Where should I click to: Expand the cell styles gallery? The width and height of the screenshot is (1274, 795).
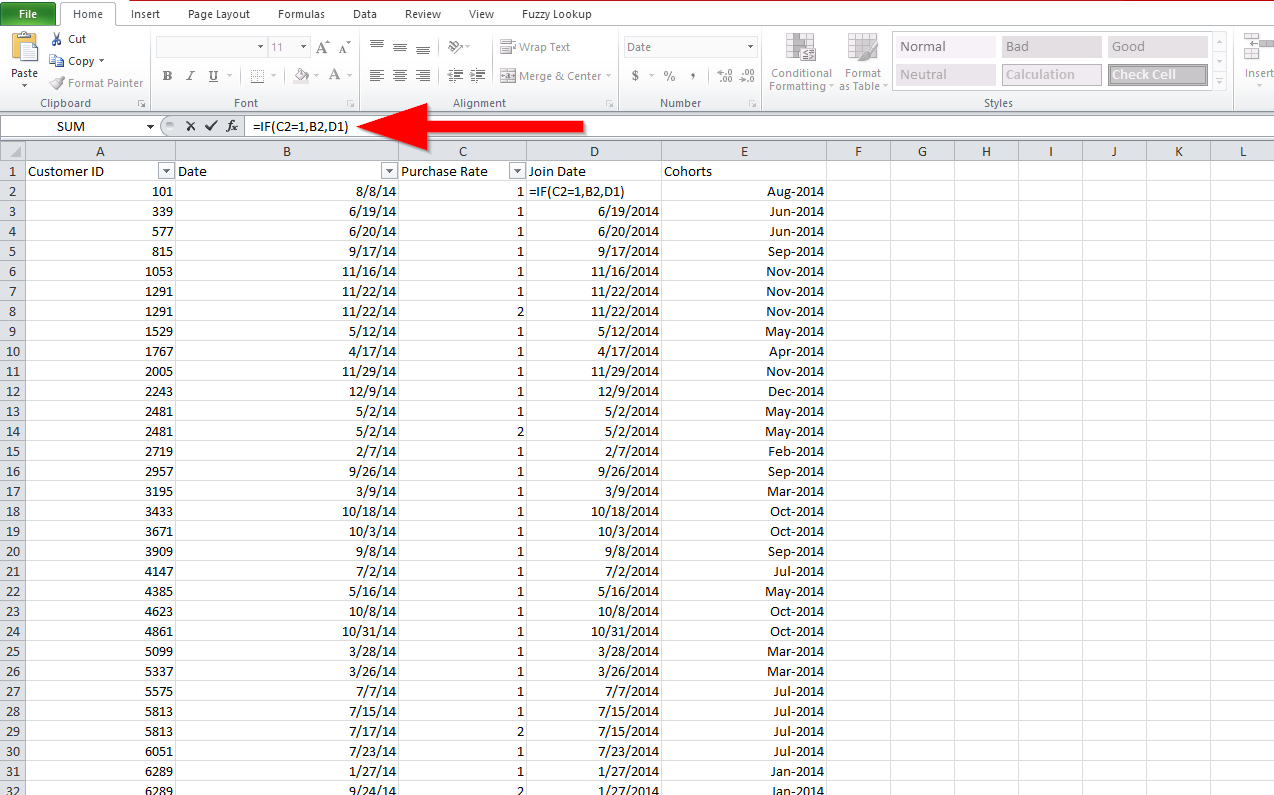(1219, 82)
